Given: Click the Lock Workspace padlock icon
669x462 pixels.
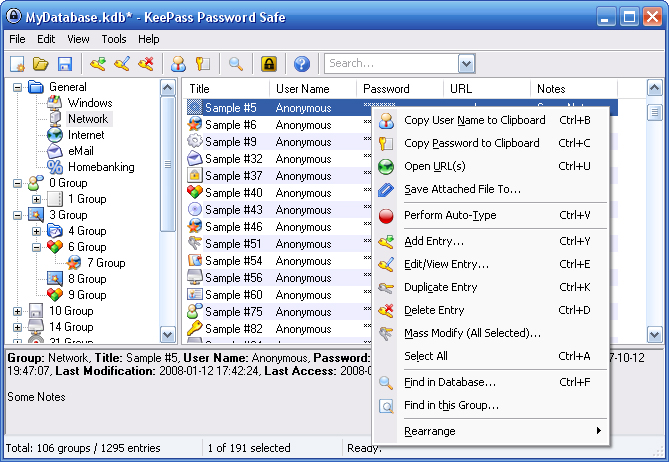Looking at the screenshot, I should [269, 64].
